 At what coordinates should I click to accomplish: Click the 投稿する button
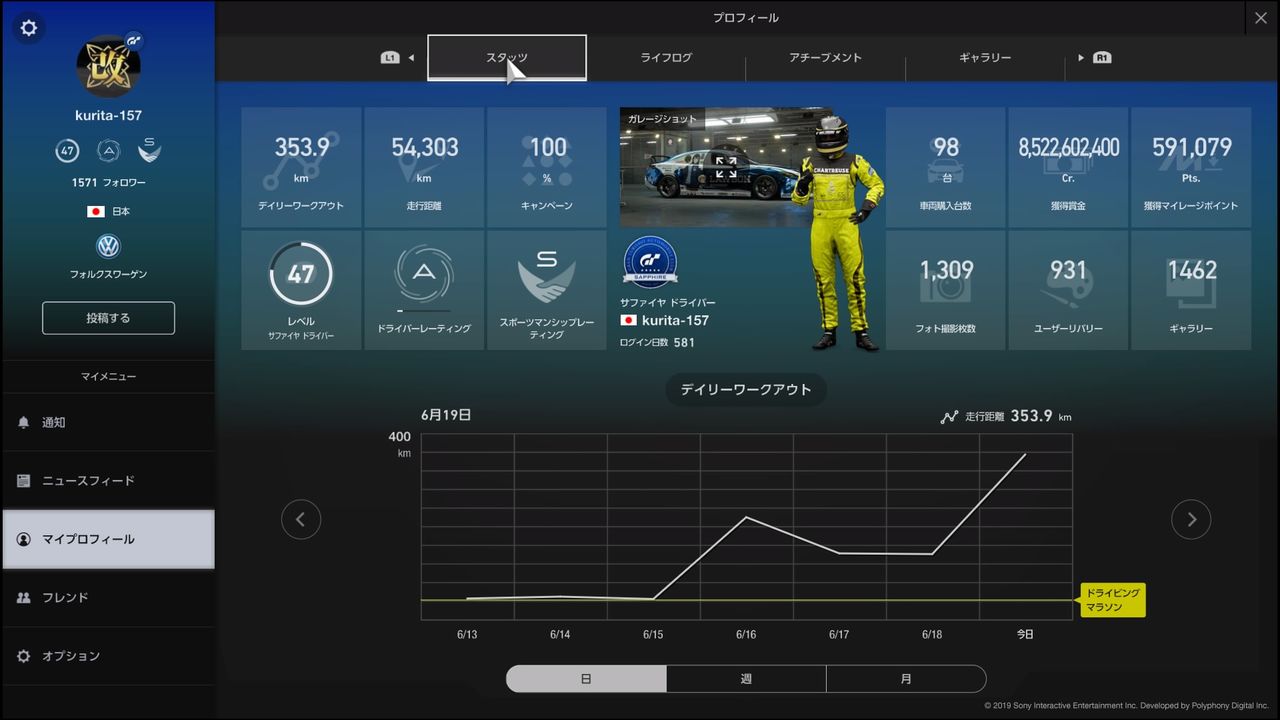pyautogui.click(x=108, y=318)
